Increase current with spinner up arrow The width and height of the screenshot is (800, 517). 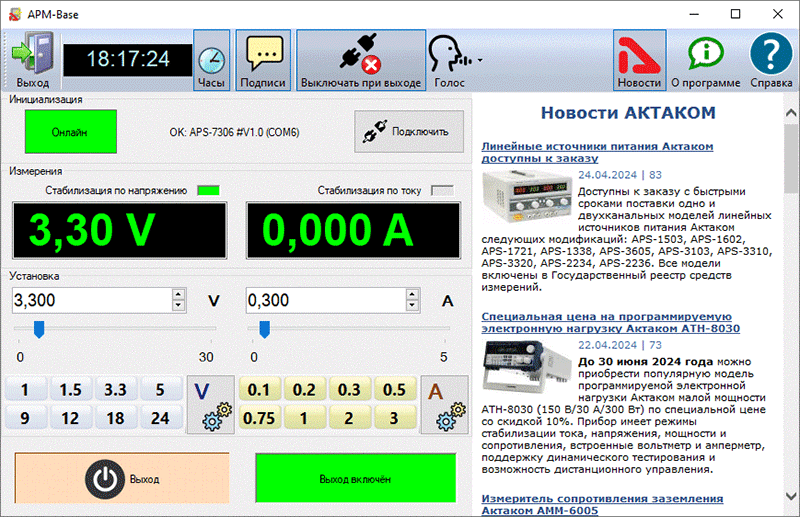coord(413,294)
